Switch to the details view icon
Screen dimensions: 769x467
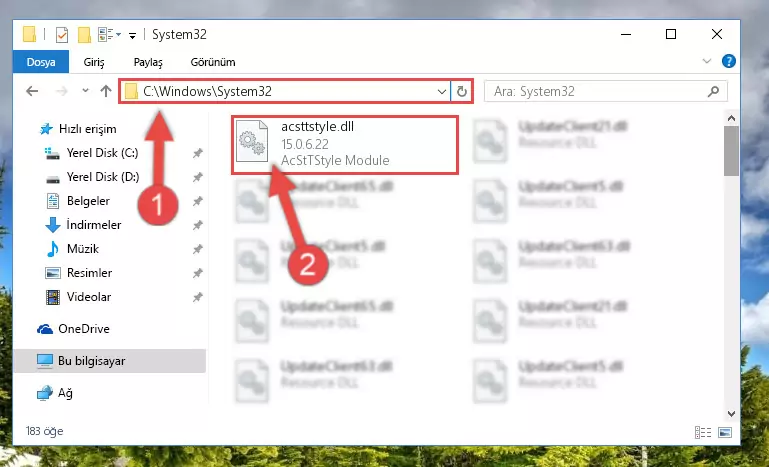pyautogui.click(x=703, y=432)
